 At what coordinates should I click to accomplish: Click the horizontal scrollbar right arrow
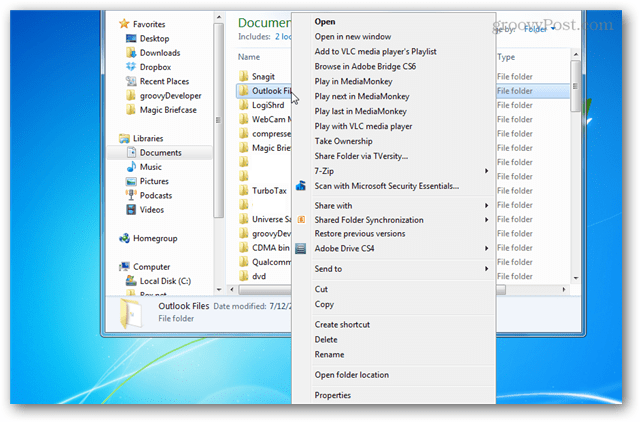(x=563, y=289)
